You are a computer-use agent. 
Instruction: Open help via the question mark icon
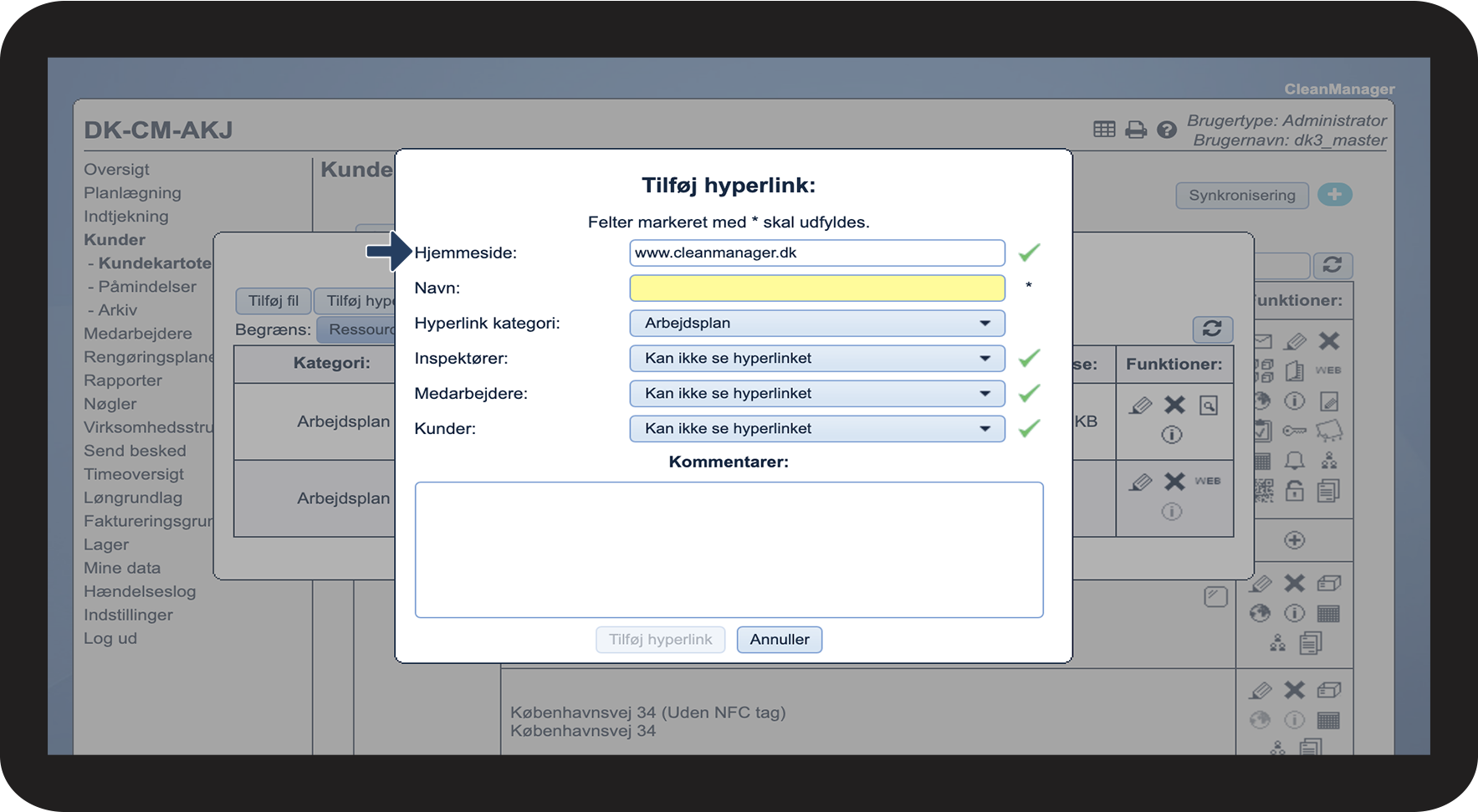tap(1167, 130)
